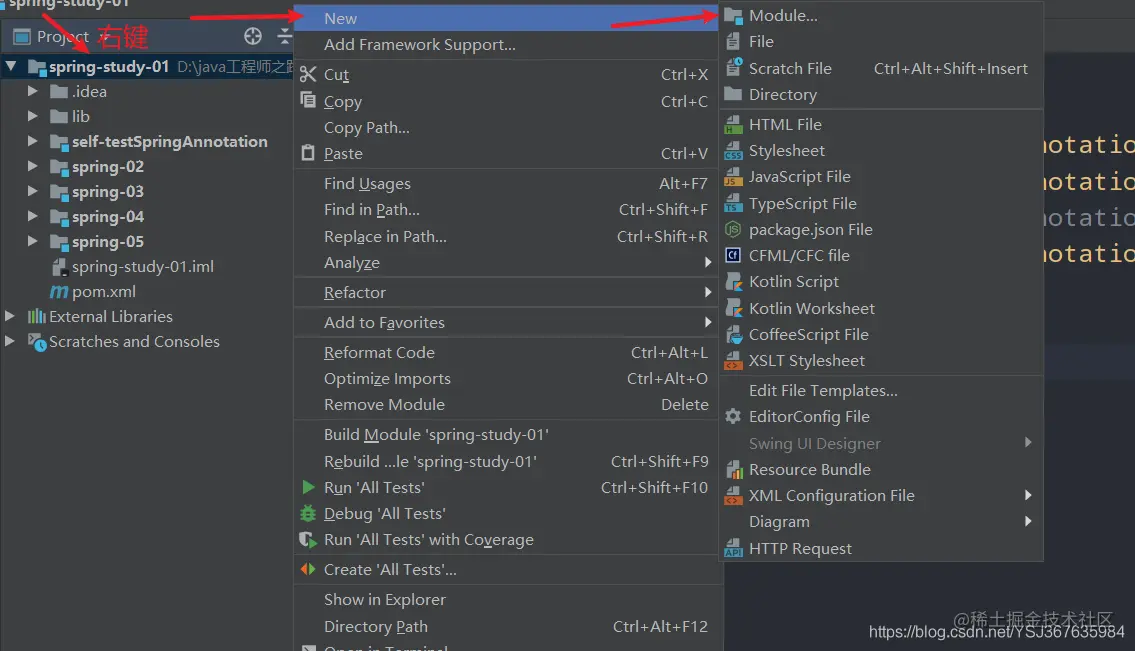Click the Paste clipboard icon

[308, 153]
